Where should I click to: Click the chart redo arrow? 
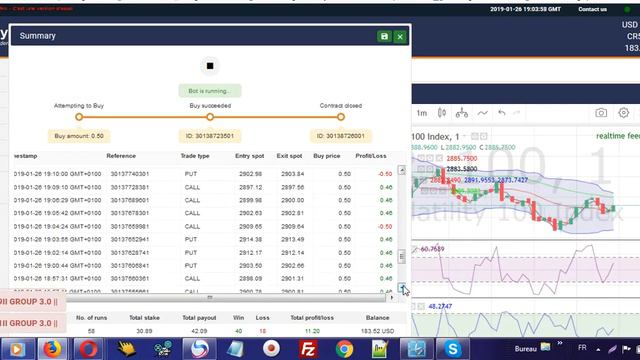(x=517, y=113)
